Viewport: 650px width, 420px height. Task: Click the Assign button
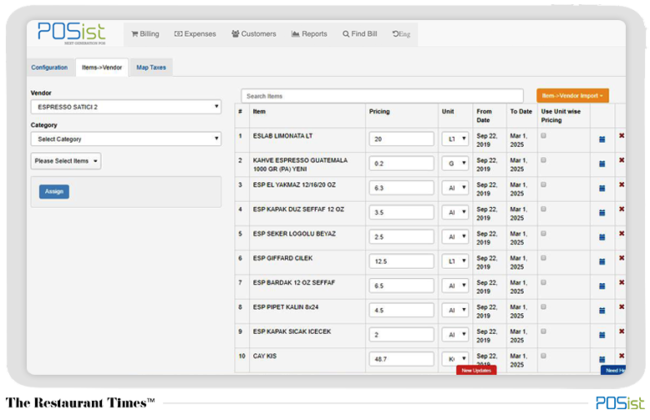tap(54, 192)
